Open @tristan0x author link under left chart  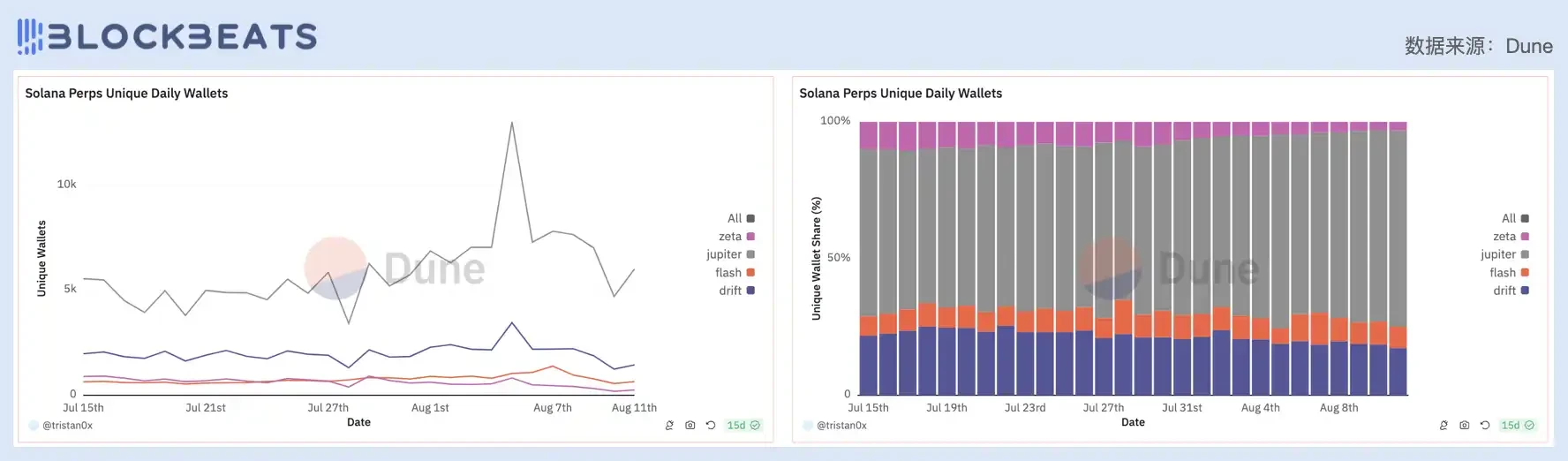[67, 425]
